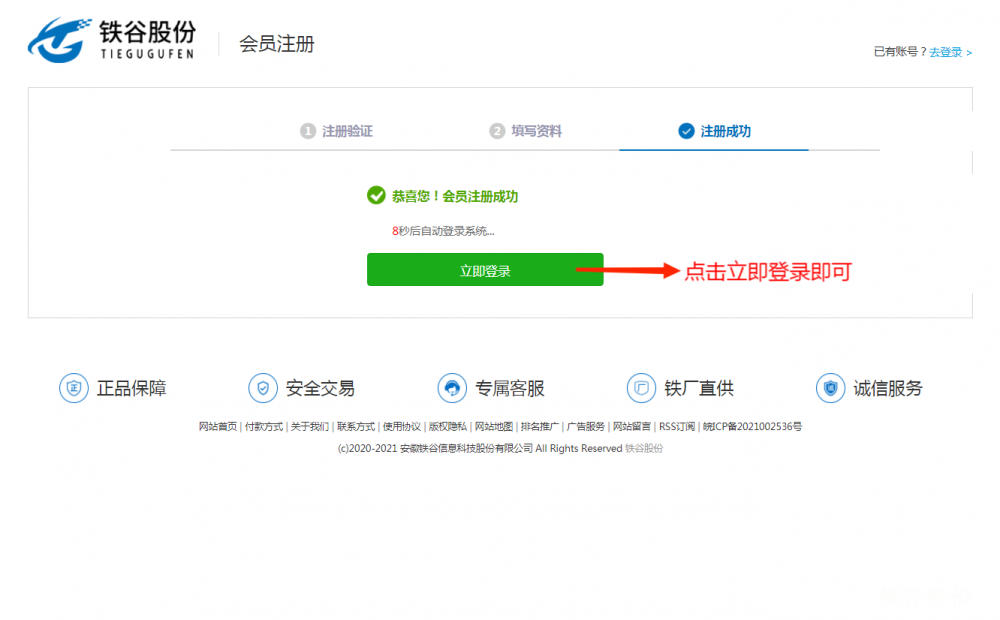Click the 正品保障 shield icon

73,388
